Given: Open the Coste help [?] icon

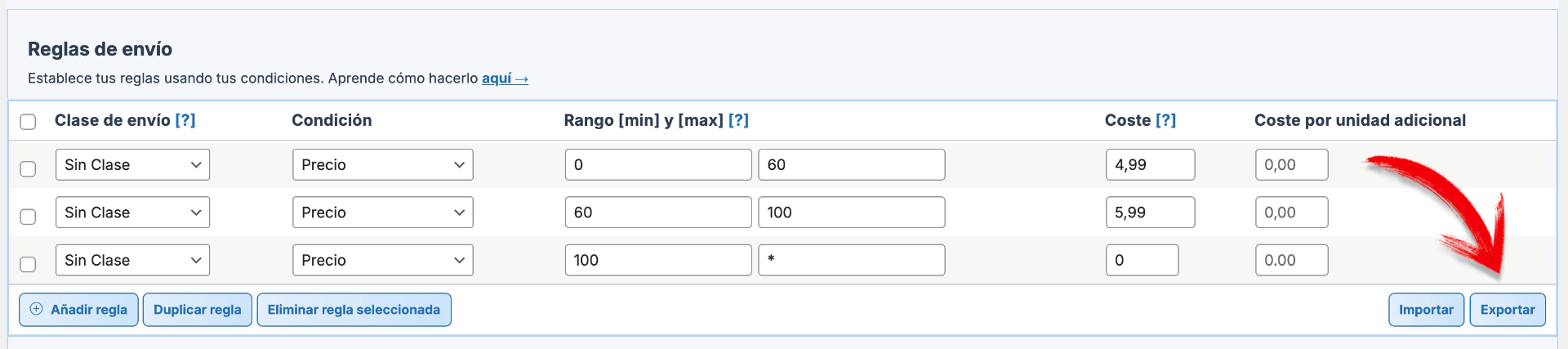Looking at the screenshot, I should point(1165,120).
